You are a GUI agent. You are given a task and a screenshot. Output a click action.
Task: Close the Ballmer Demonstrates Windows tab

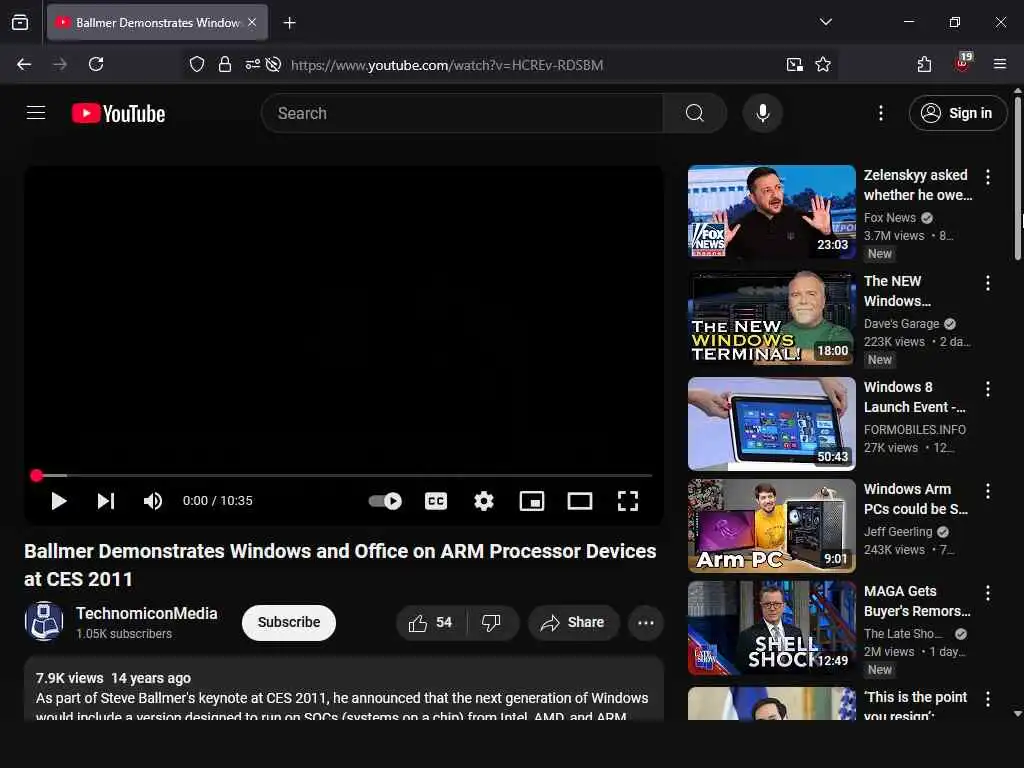tap(252, 22)
